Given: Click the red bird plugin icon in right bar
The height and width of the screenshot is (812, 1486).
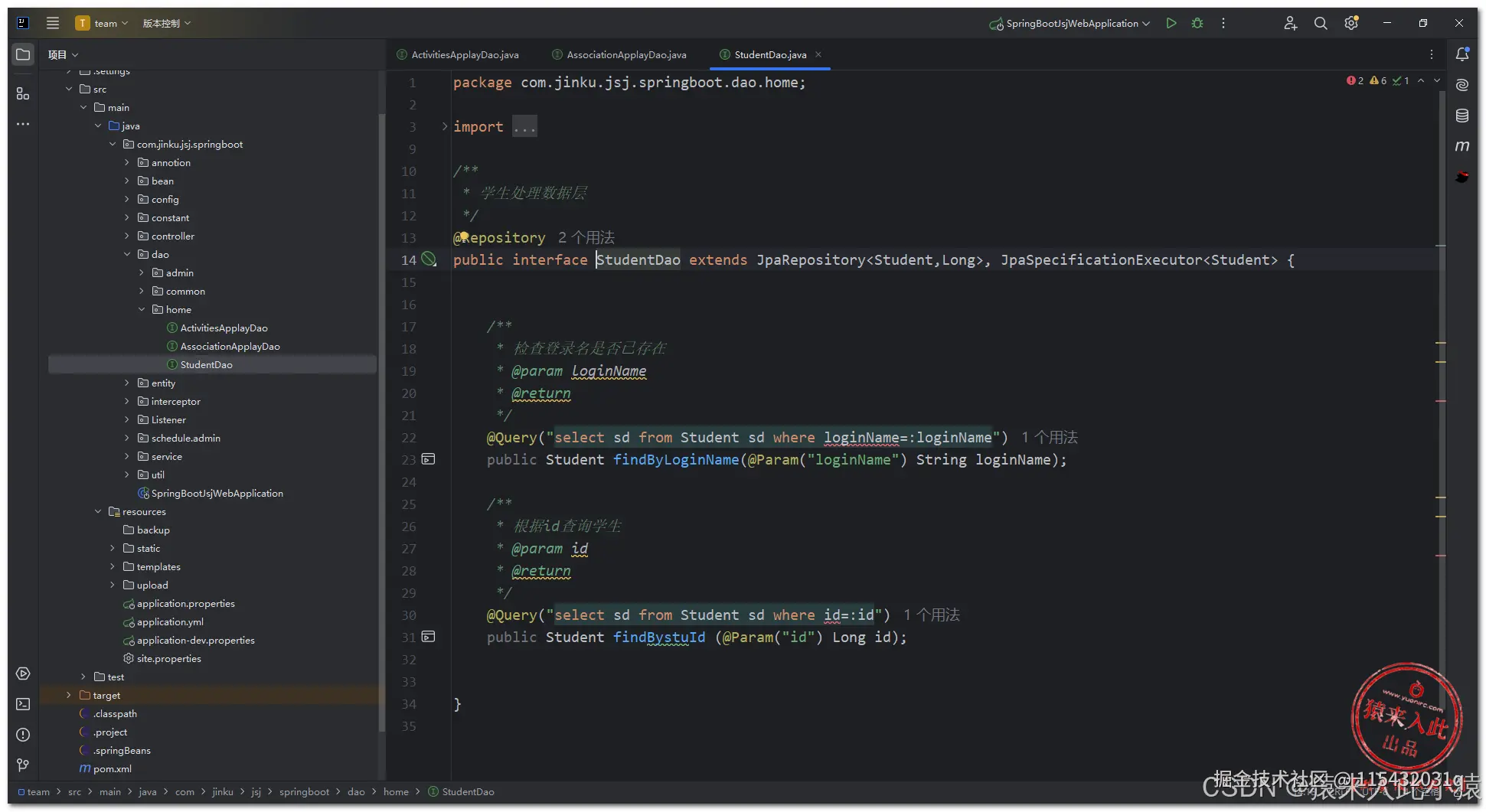Looking at the screenshot, I should [1462, 177].
